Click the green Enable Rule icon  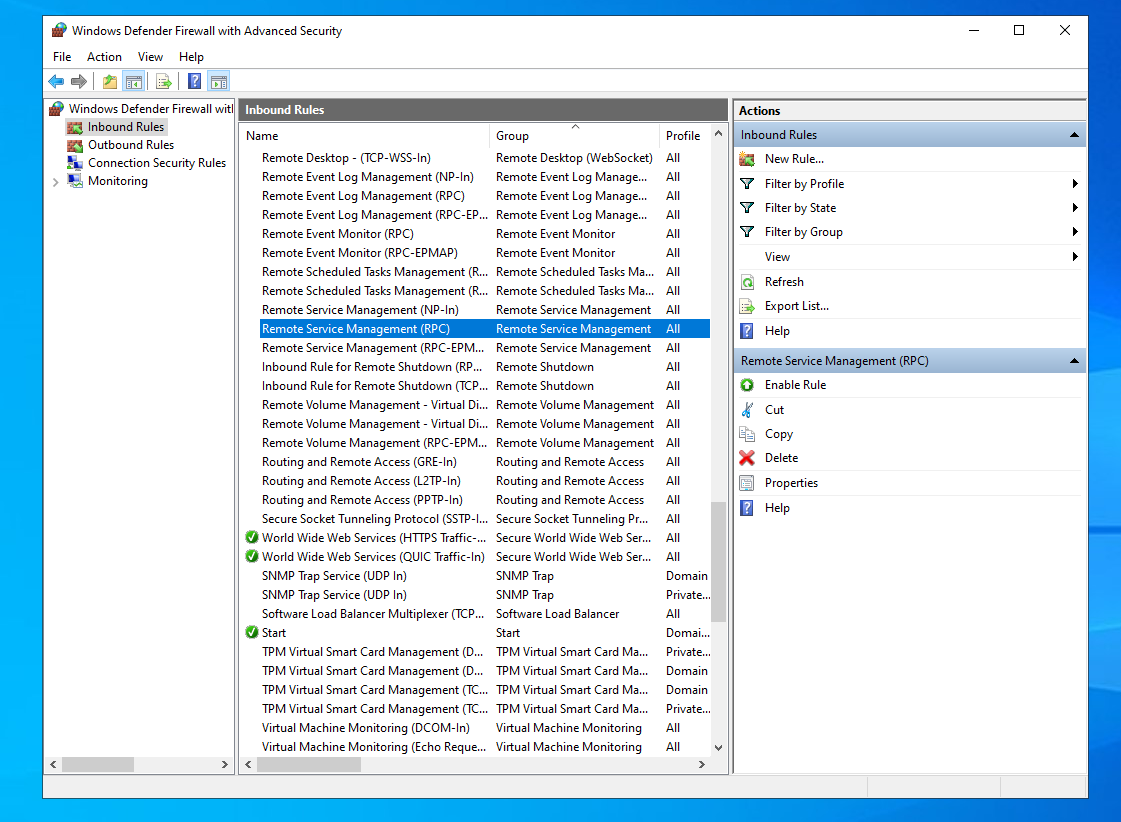coord(747,385)
